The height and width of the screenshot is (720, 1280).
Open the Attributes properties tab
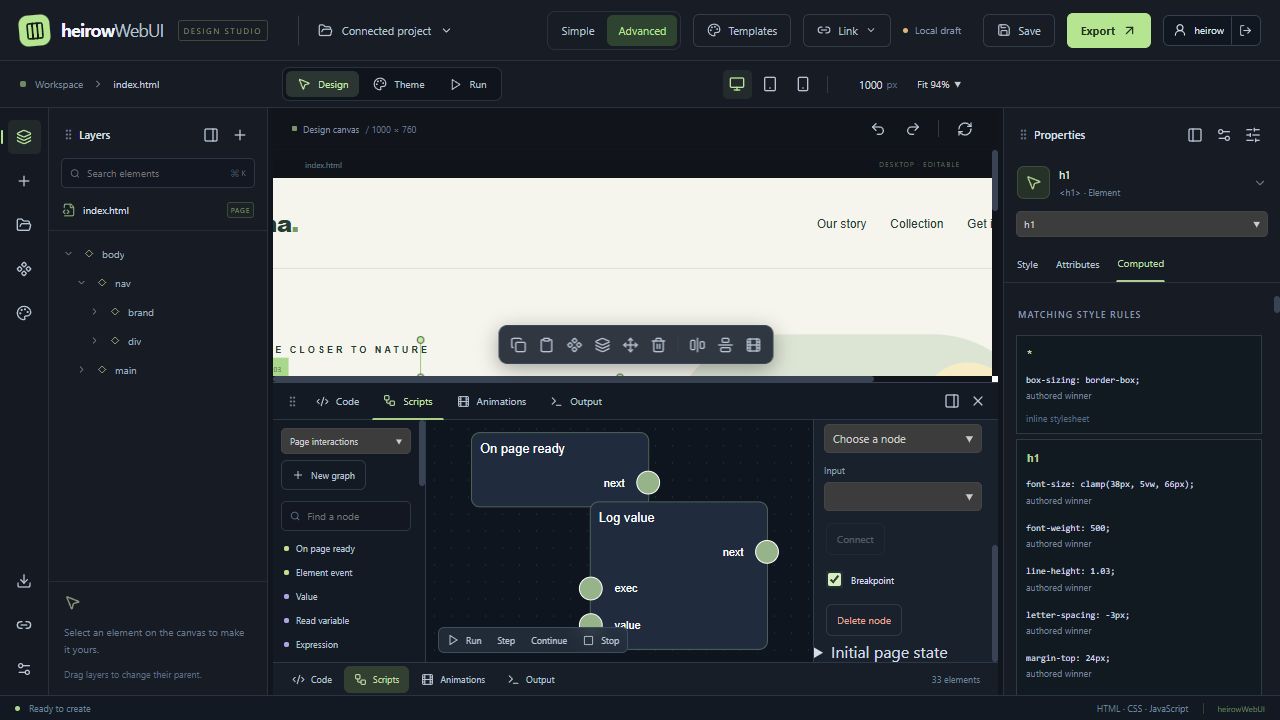pyautogui.click(x=1078, y=265)
